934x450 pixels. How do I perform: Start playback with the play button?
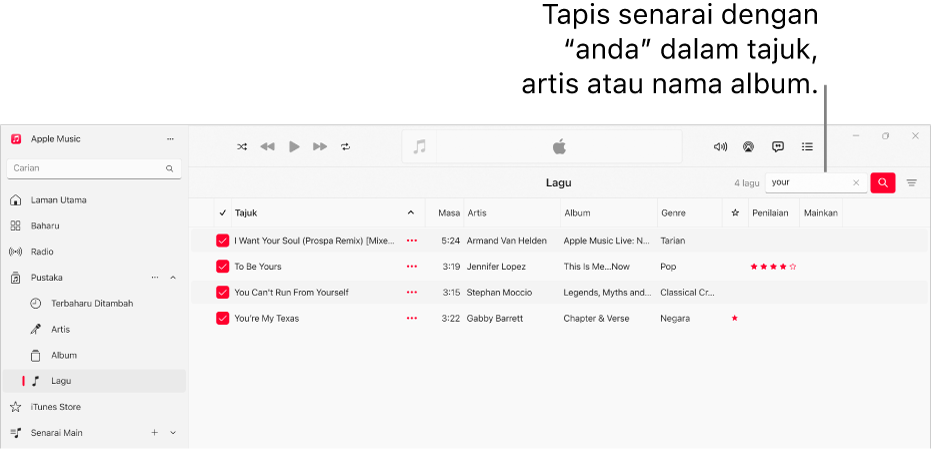pyautogui.click(x=294, y=147)
